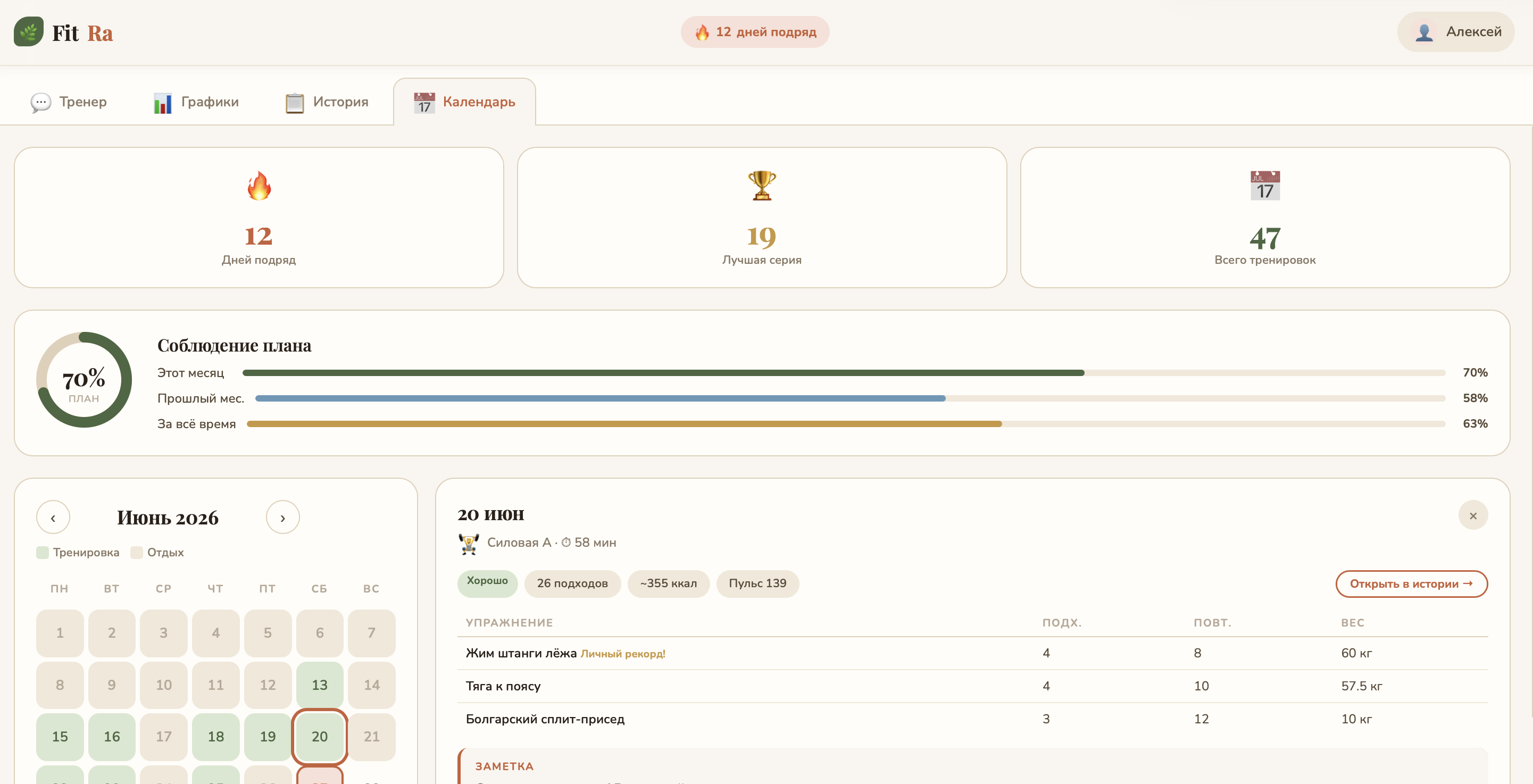Choose rest day June 17

tap(164, 737)
